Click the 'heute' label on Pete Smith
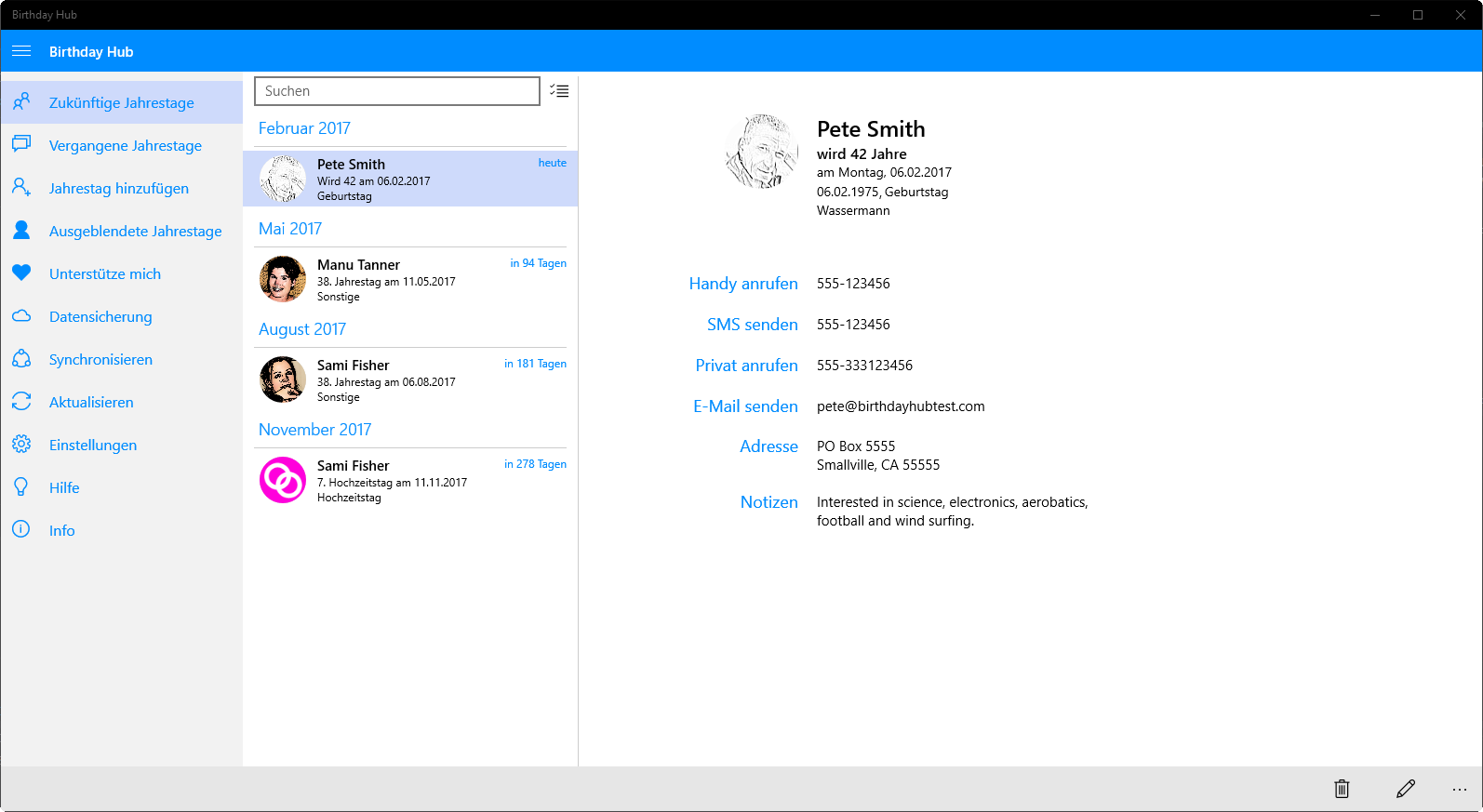Viewport: 1483px width, 812px height. coord(553,163)
